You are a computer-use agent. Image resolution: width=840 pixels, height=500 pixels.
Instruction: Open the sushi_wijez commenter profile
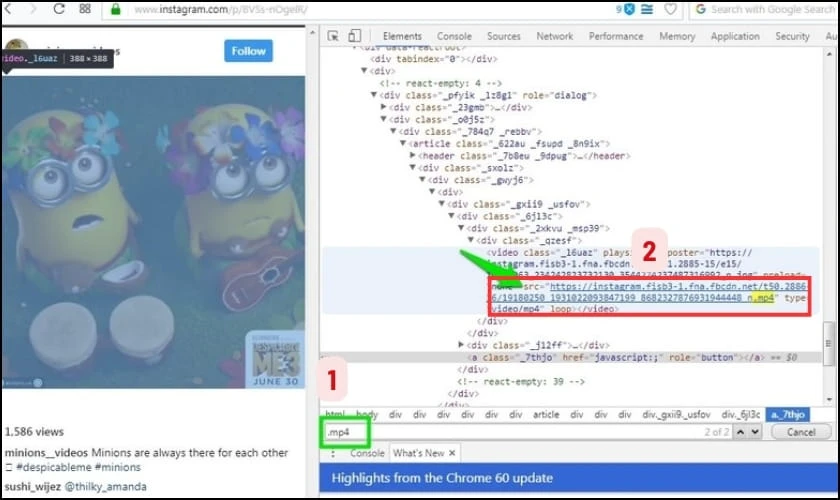point(33,487)
